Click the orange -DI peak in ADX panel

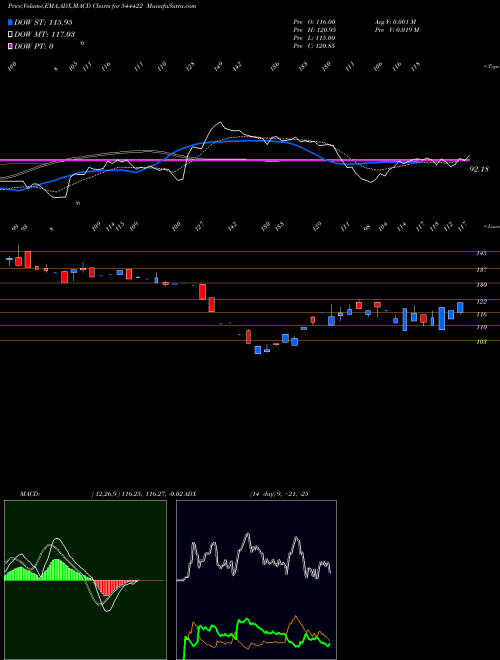(296, 617)
